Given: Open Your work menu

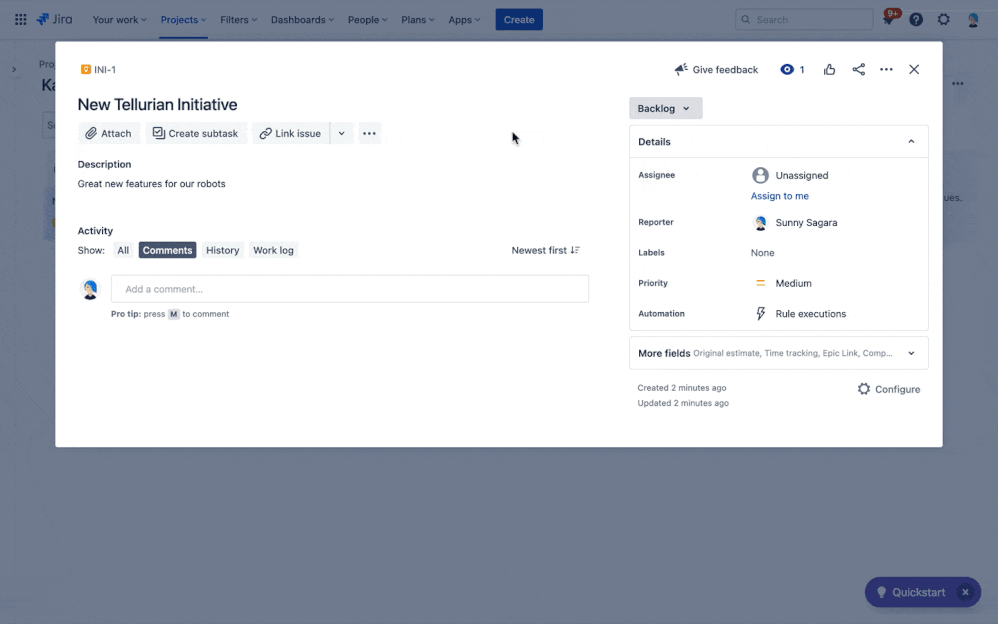Looking at the screenshot, I should coord(119,20).
